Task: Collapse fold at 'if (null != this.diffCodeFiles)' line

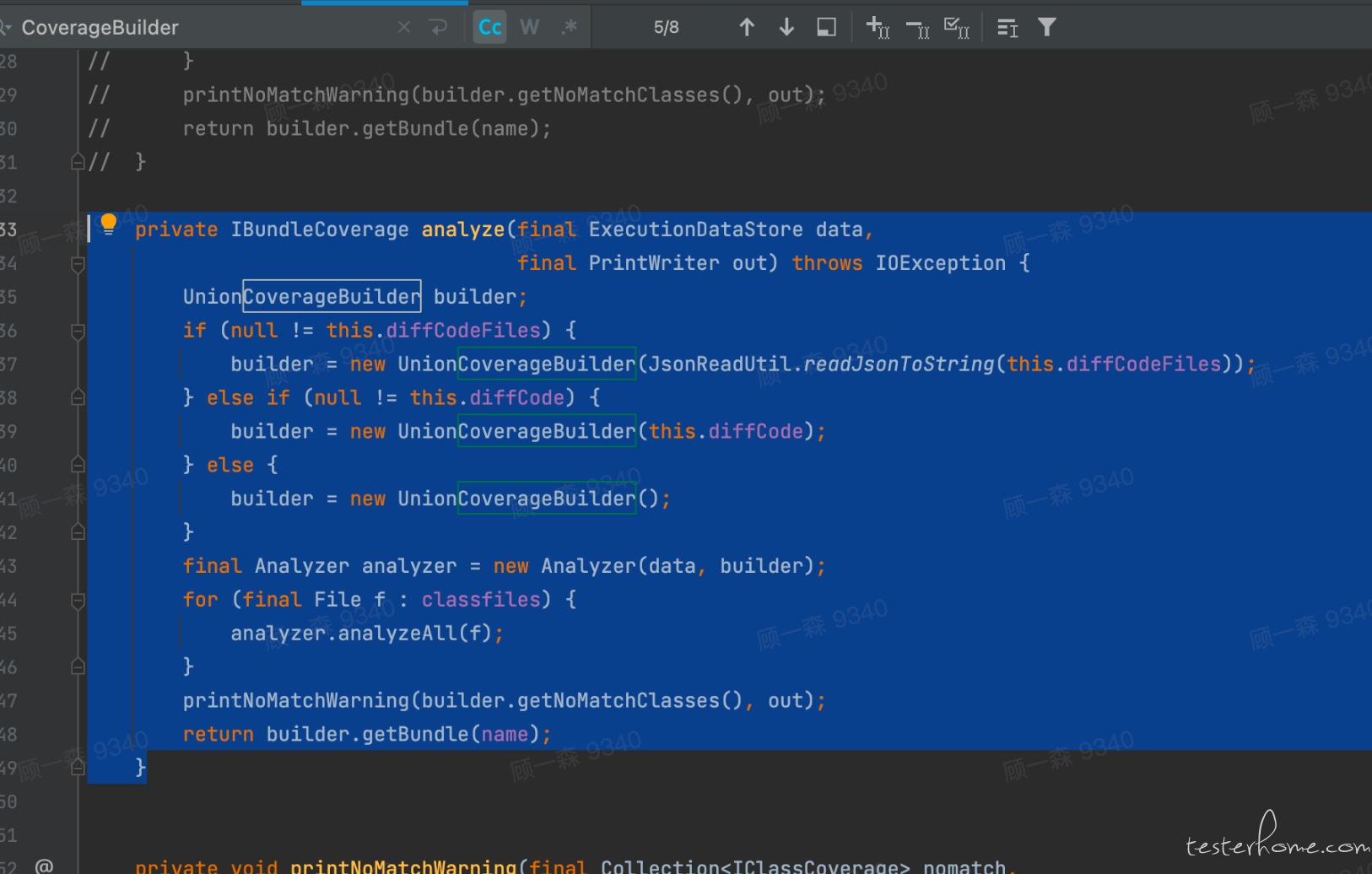Action: point(78,332)
